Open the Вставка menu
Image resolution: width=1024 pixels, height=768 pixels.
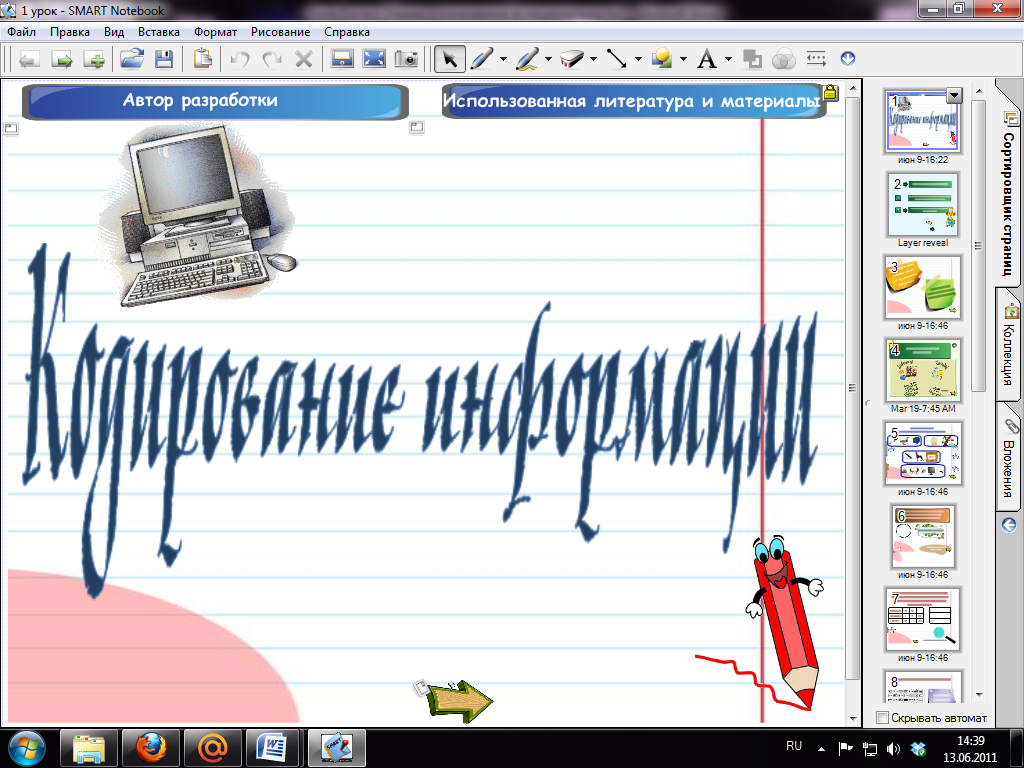(x=159, y=31)
